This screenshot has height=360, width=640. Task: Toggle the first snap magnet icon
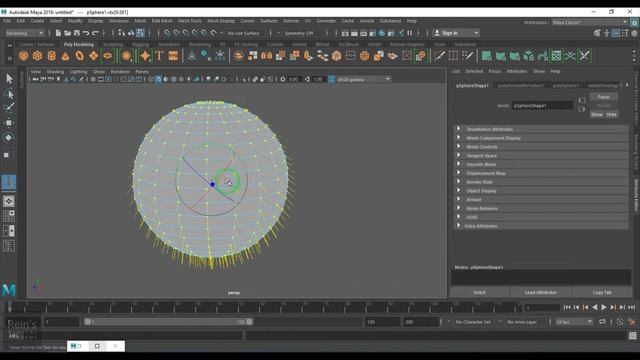(x=167, y=33)
